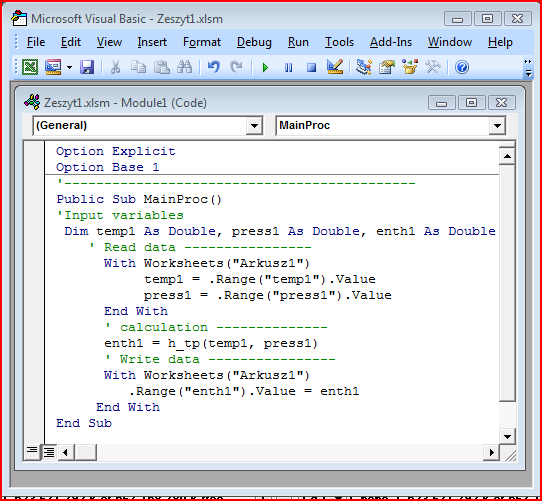Click the Copy icon in toolbar
The image size is (542, 501).
pos(138,67)
